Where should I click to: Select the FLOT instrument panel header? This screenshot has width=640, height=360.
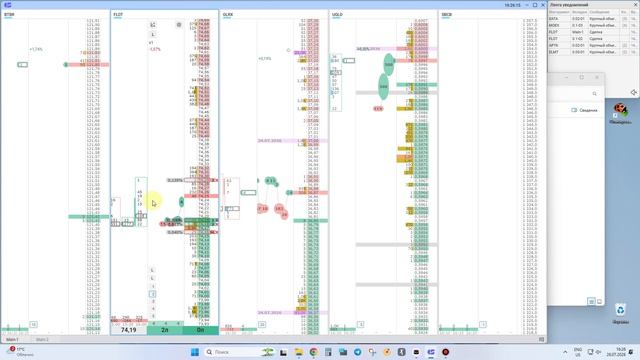point(118,15)
